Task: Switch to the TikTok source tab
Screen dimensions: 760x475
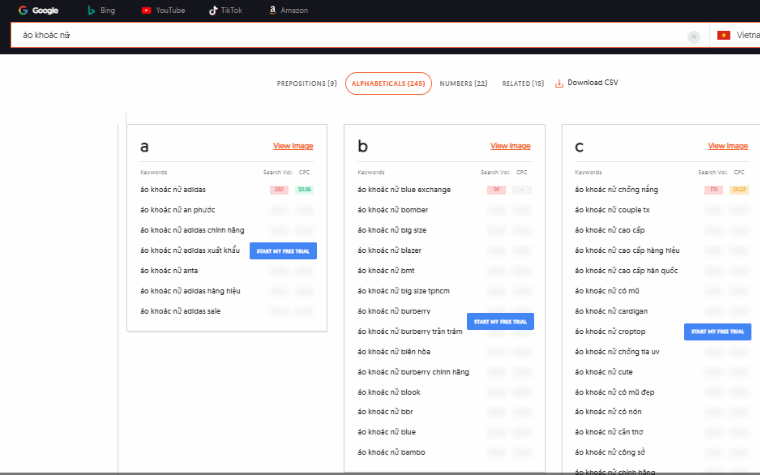Action: coord(225,10)
